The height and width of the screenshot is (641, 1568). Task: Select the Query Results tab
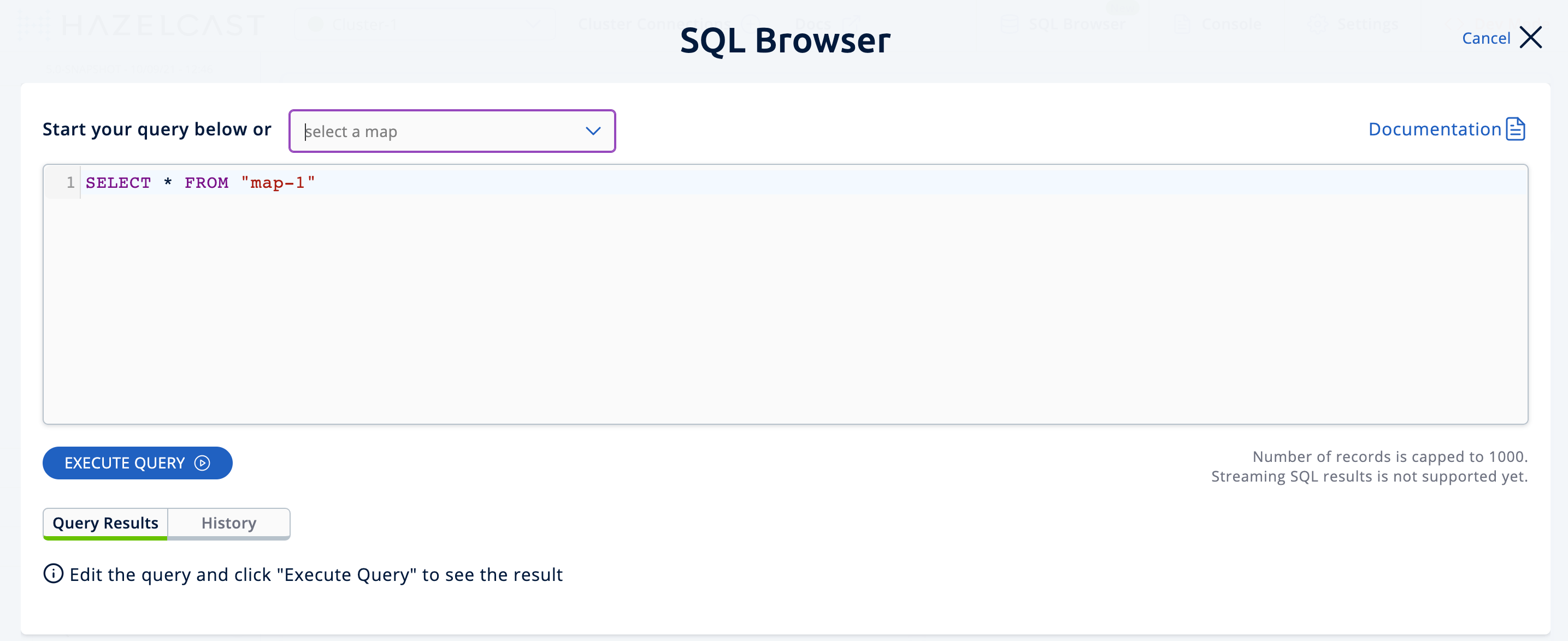pos(105,523)
